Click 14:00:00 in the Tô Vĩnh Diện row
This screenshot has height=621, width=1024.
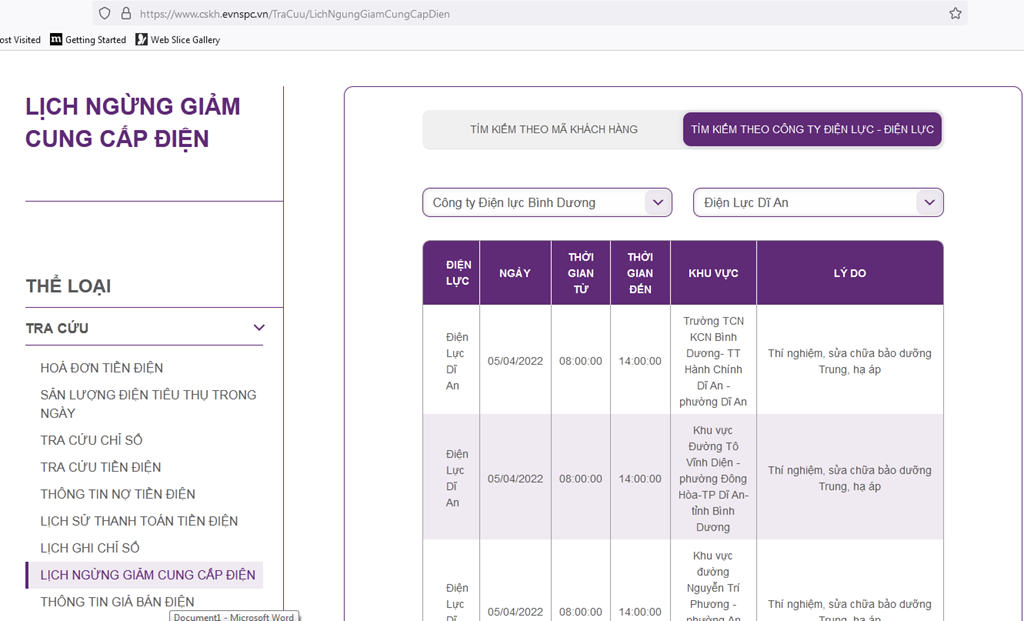(x=640, y=479)
